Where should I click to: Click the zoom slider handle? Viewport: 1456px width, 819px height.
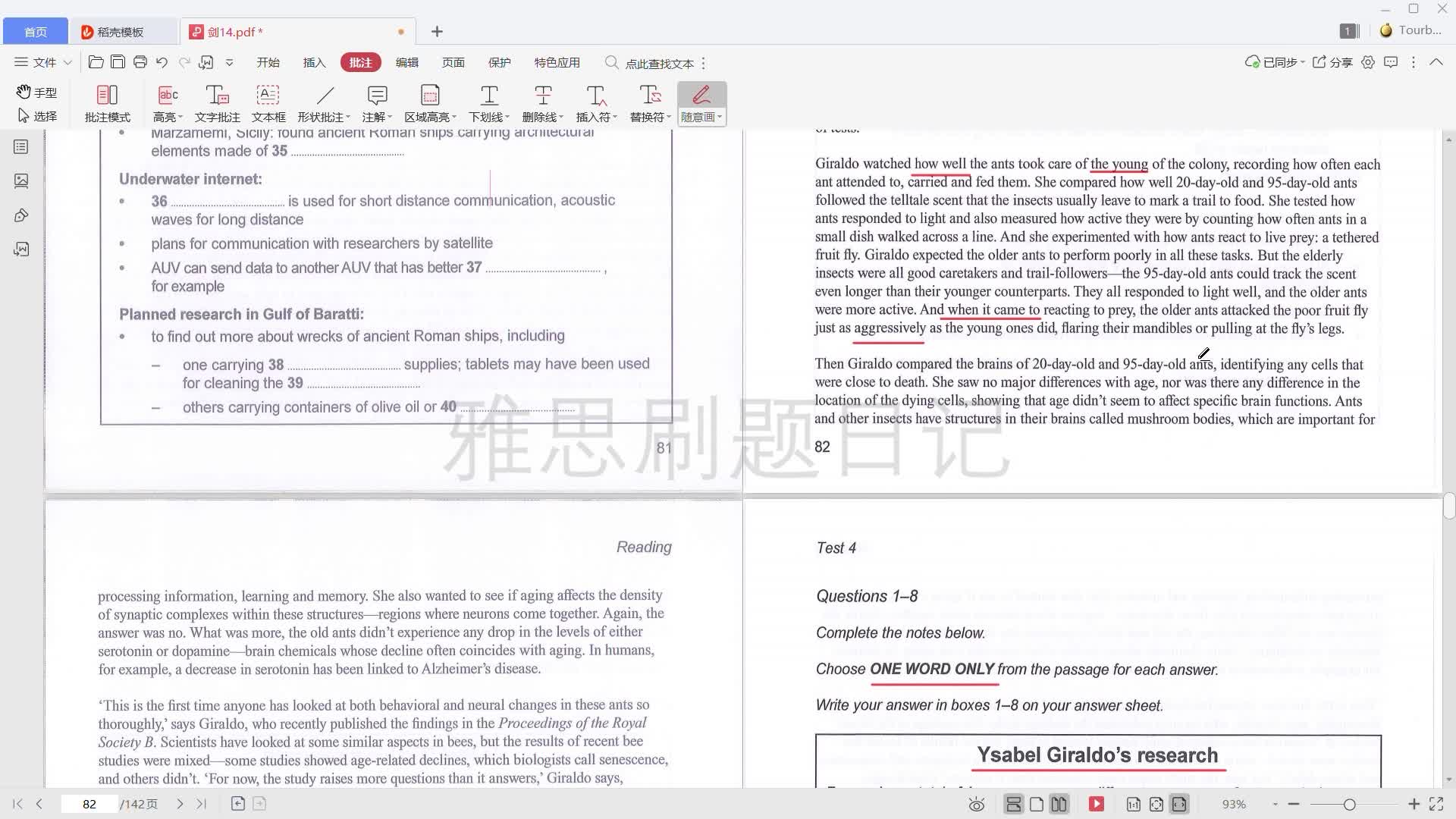point(1349,804)
